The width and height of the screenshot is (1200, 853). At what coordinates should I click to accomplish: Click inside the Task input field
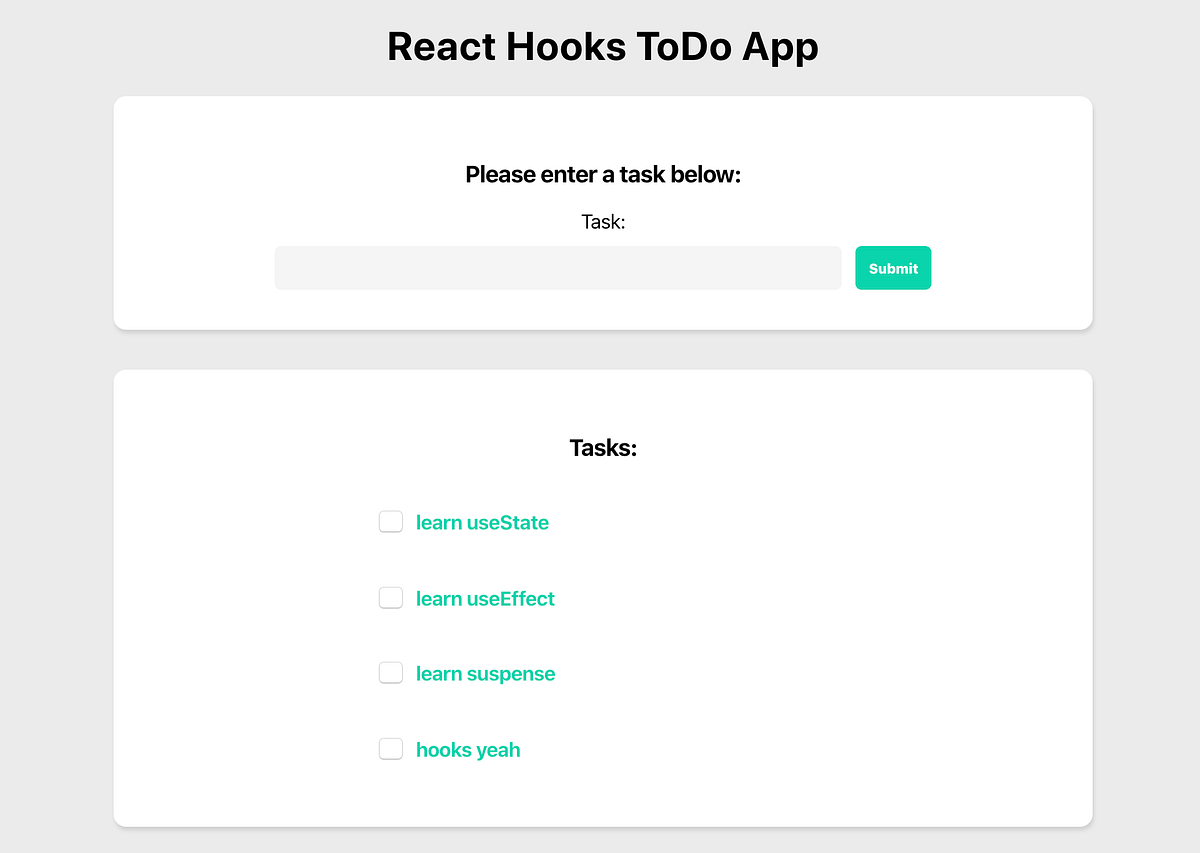pyautogui.click(x=557, y=267)
